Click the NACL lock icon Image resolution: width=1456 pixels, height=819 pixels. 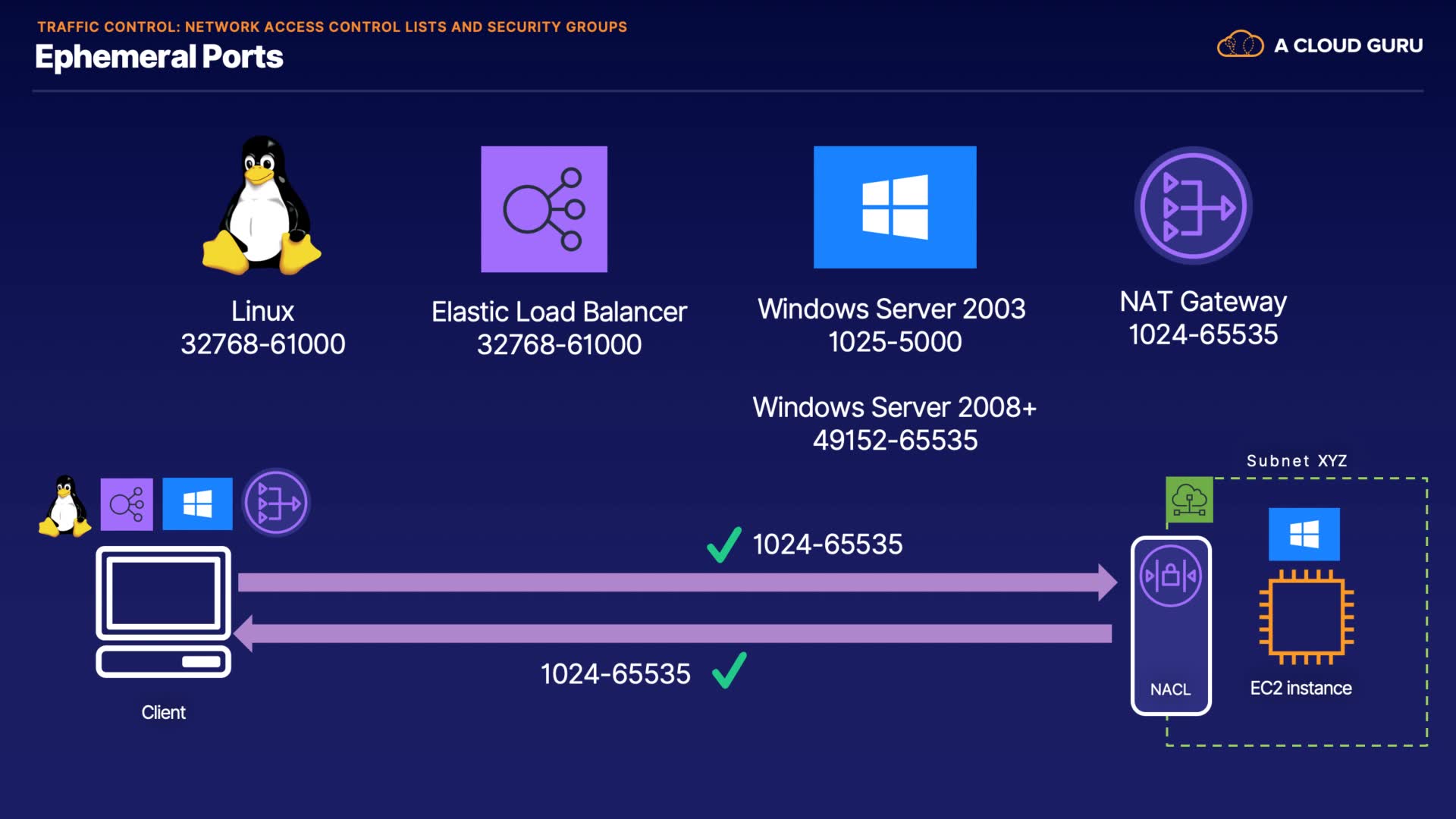coord(1170,576)
